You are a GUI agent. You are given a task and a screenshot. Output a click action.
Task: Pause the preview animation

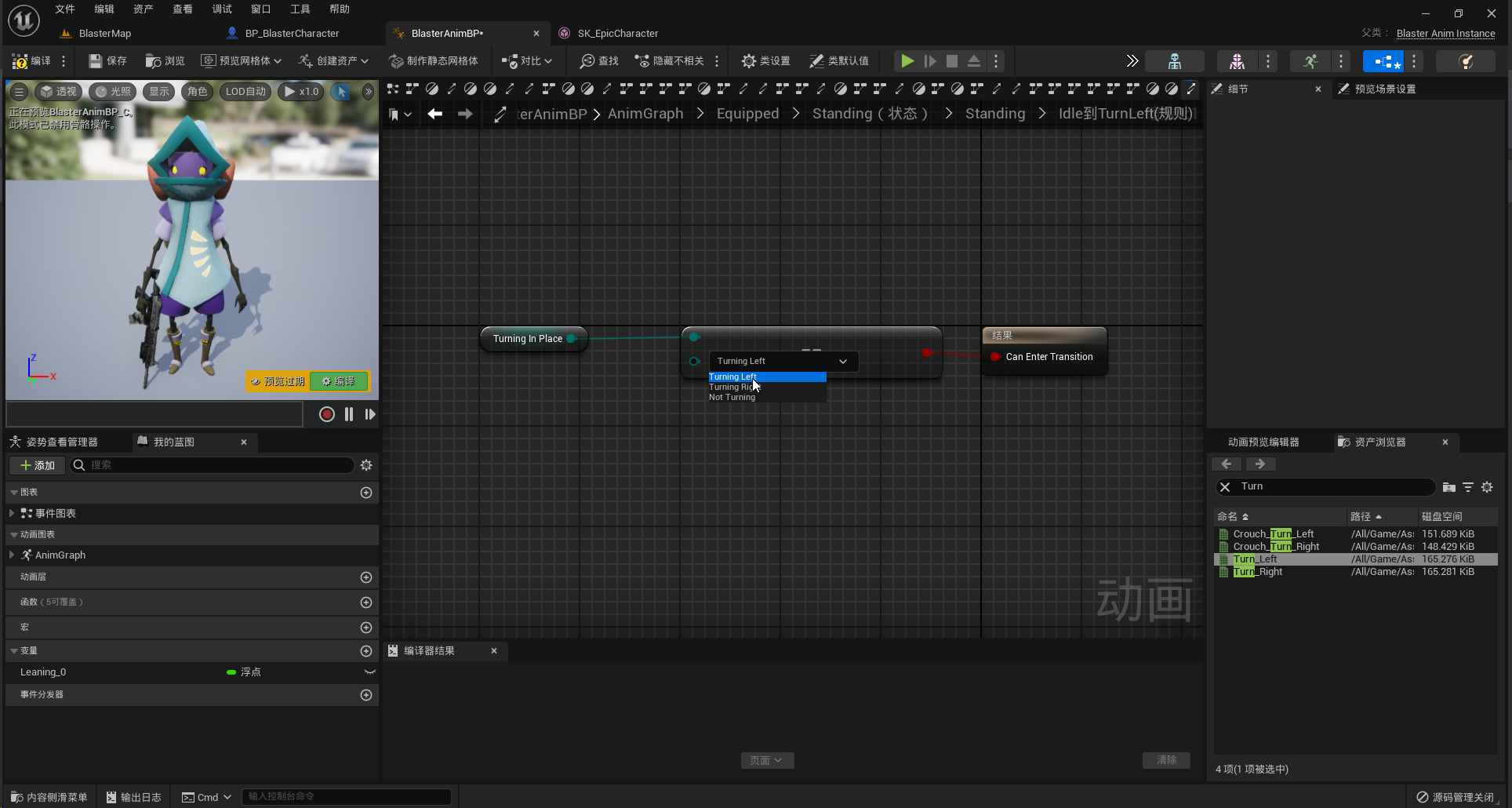tap(349, 414)
